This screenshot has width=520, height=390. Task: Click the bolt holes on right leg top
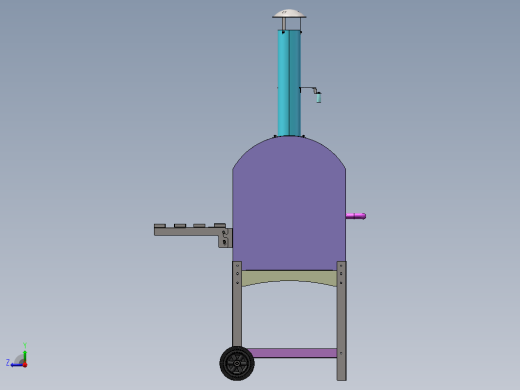click(341, 274)
